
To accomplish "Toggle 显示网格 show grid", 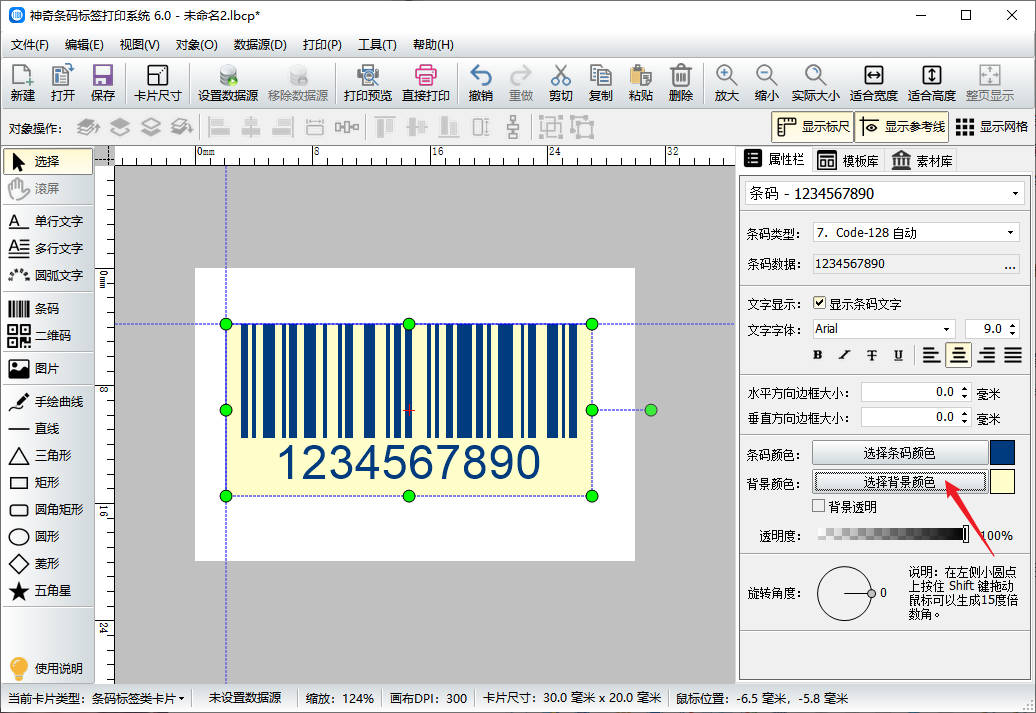I will click(x=992, y=127).
